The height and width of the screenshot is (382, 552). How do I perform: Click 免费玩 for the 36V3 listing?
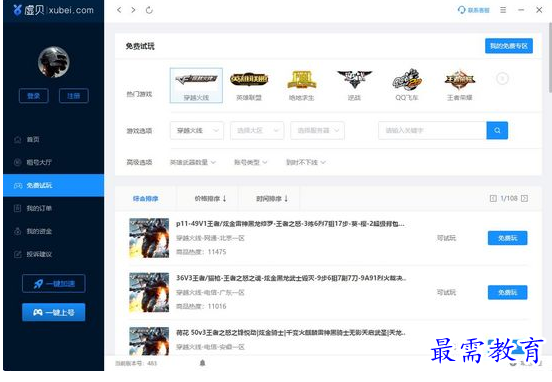tap(507, 292)
